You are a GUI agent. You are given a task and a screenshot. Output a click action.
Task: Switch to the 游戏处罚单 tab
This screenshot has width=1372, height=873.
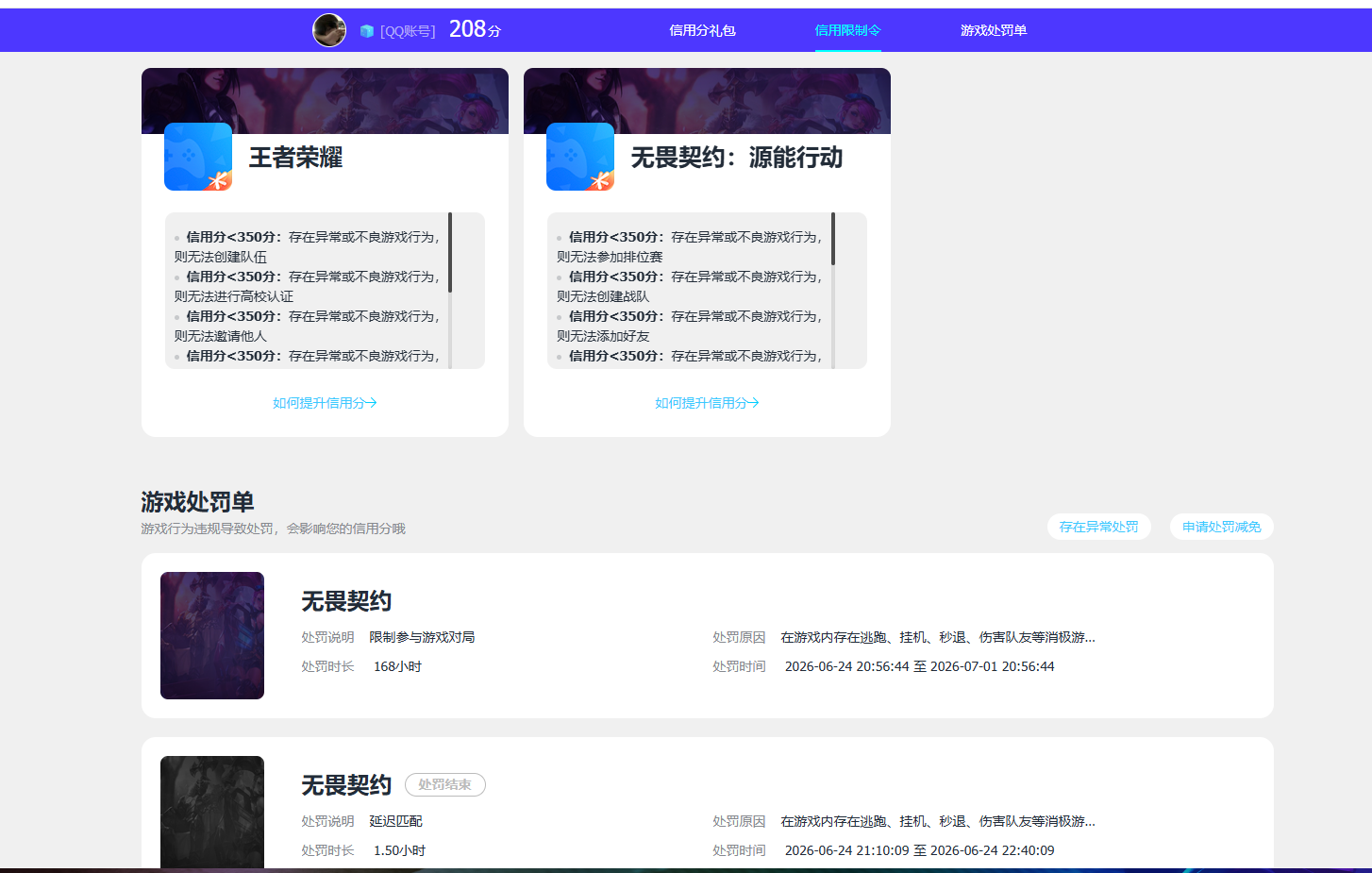click(x=994, y=30)
